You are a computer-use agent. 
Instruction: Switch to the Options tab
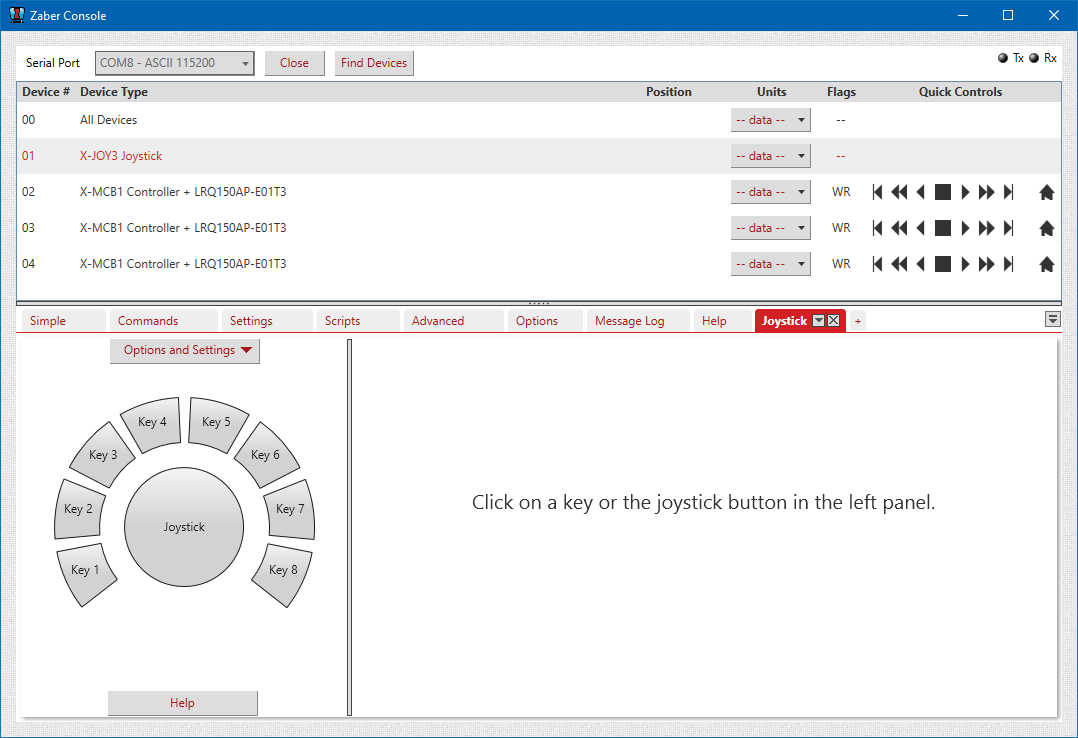545,321
